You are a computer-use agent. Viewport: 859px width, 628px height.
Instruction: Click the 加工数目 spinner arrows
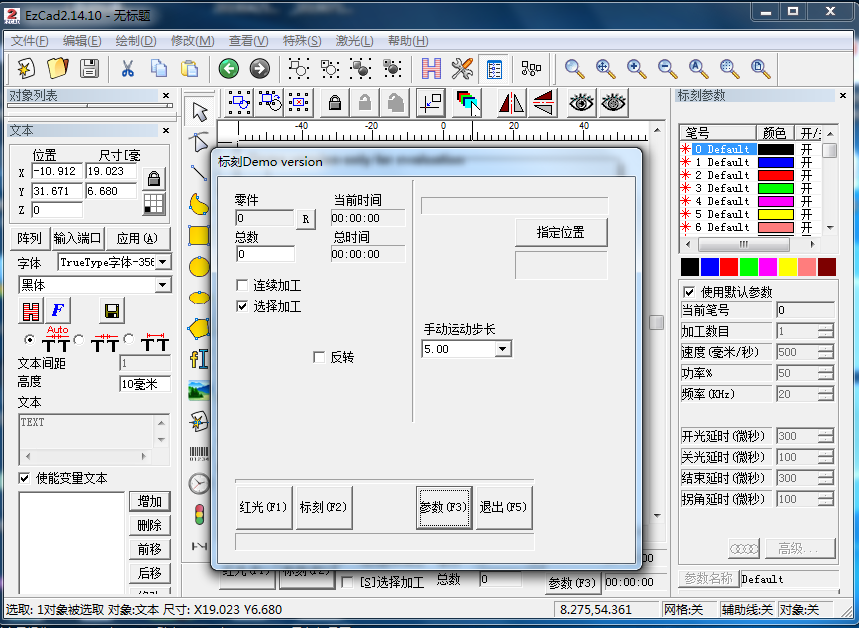click(x=826, y=331)
